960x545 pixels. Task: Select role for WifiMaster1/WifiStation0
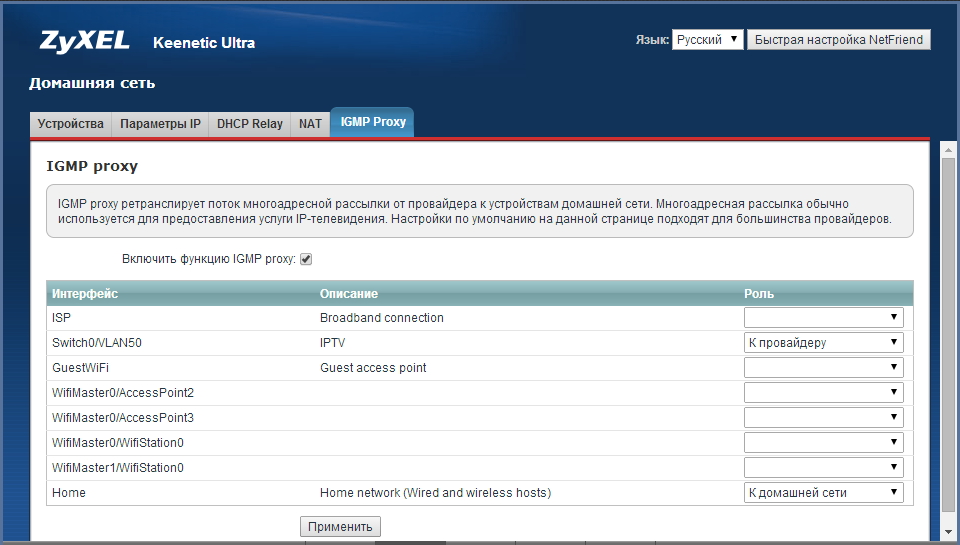(823, 468)
